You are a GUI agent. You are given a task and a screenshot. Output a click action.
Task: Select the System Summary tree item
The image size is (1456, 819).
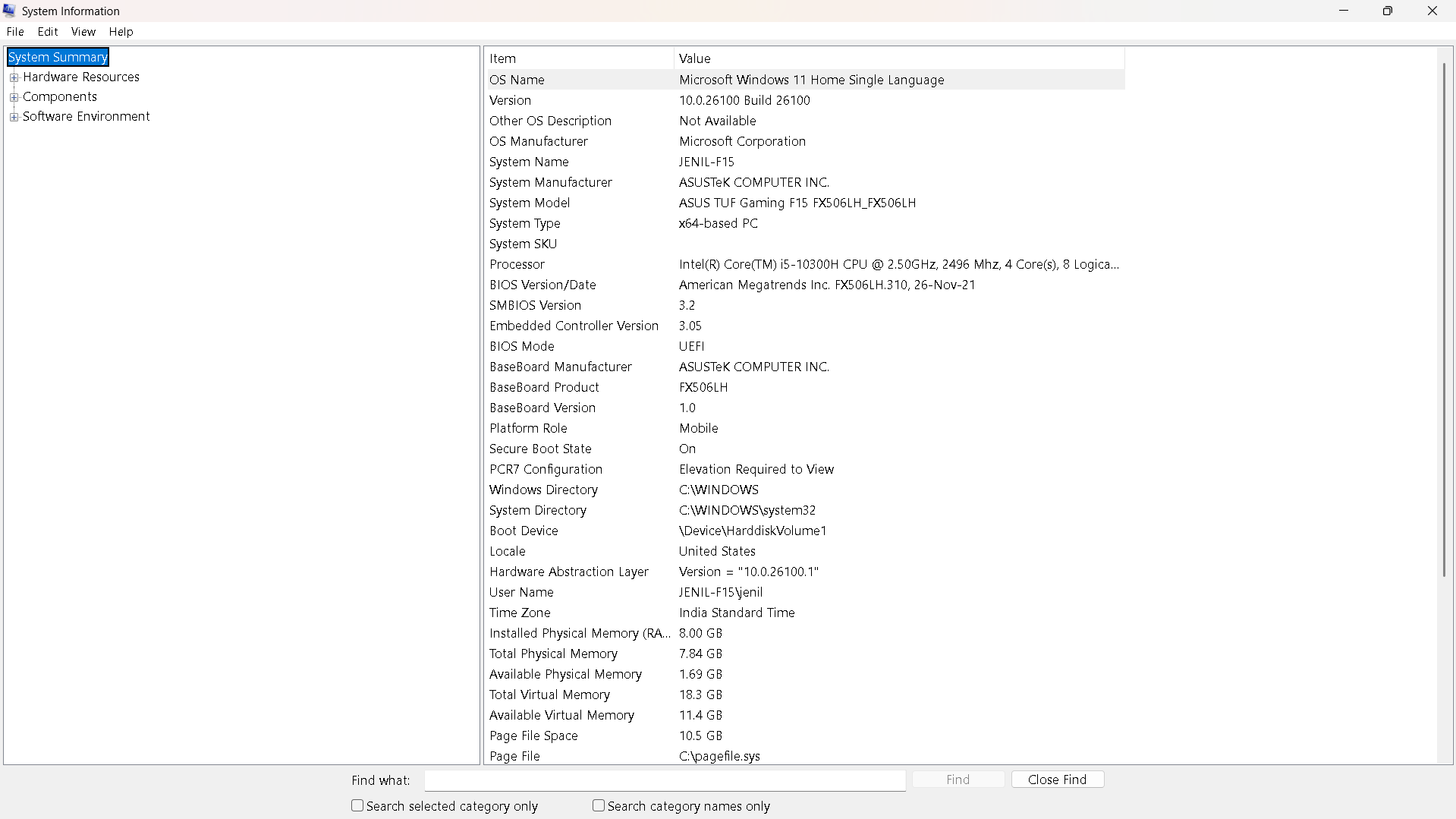[57, 57]
